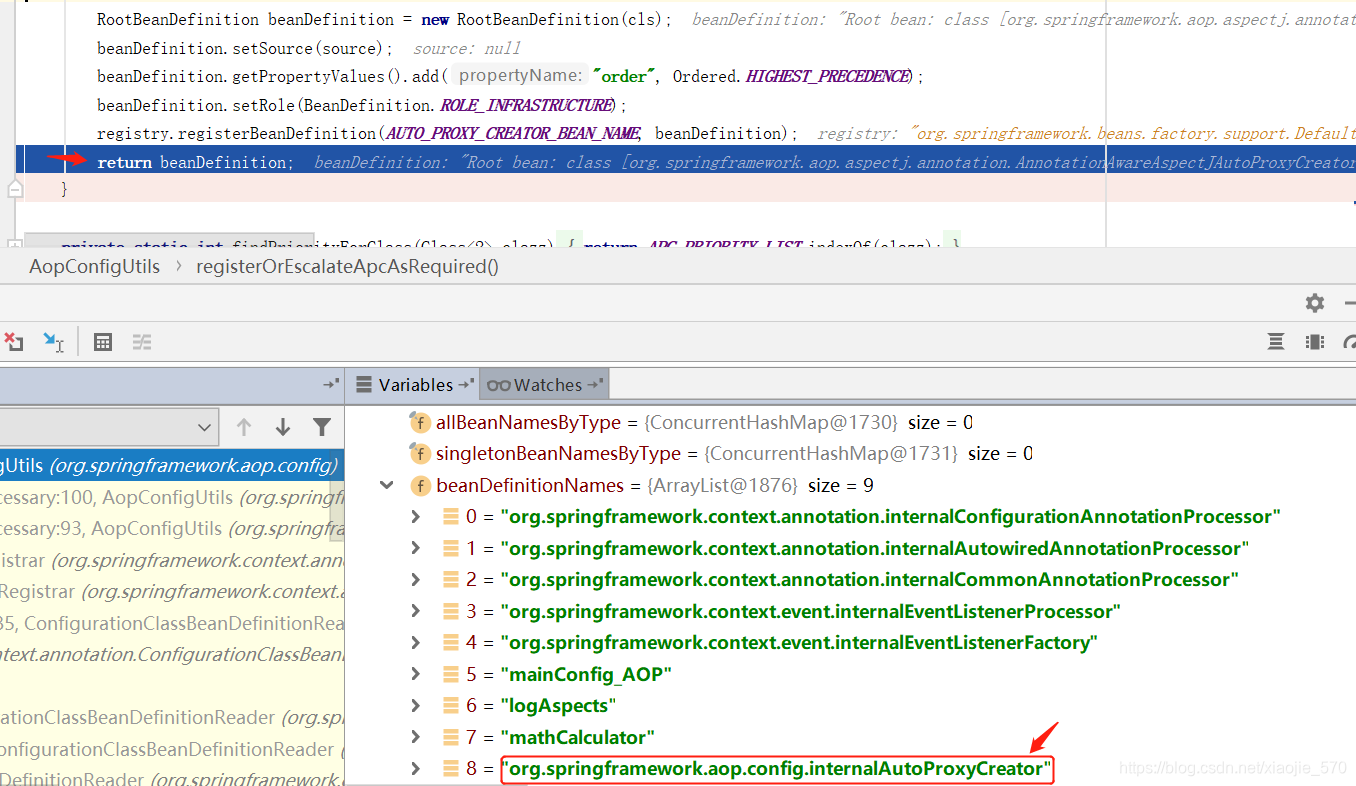Click AUTO_PROXY_CREATOR_BEAN_NAME in the register call
The width and height of the screenshot is (1356, 786).
pyautogui.click(x=513, y=133)
